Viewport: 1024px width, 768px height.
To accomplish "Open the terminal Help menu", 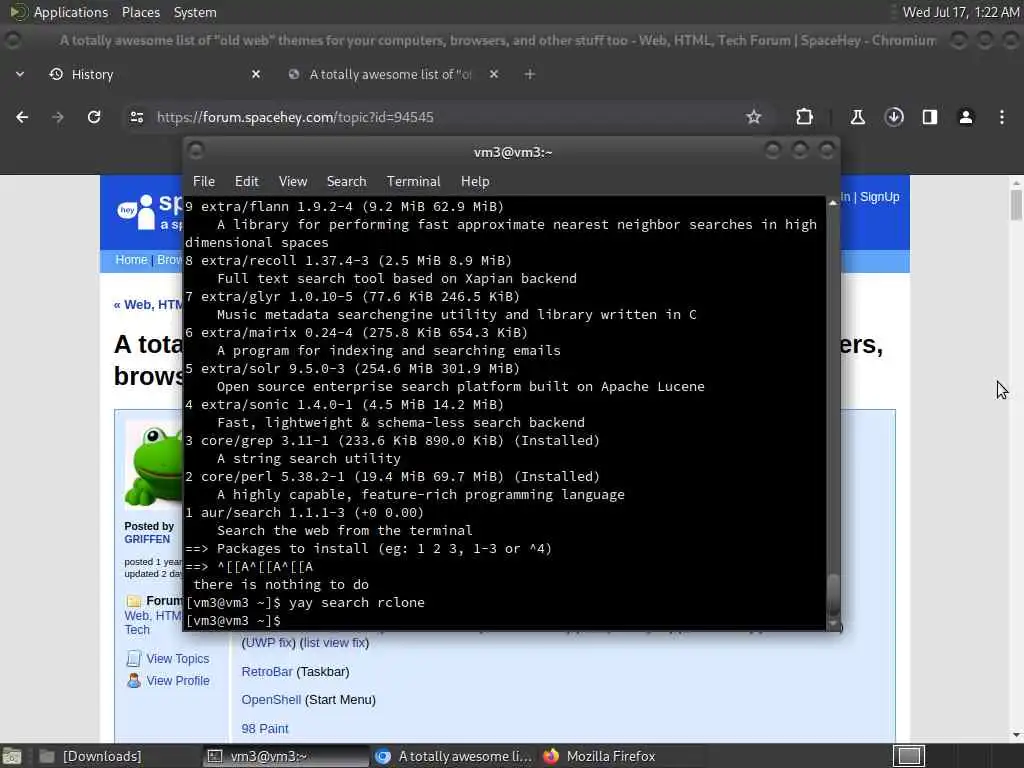I will [475, 182].
